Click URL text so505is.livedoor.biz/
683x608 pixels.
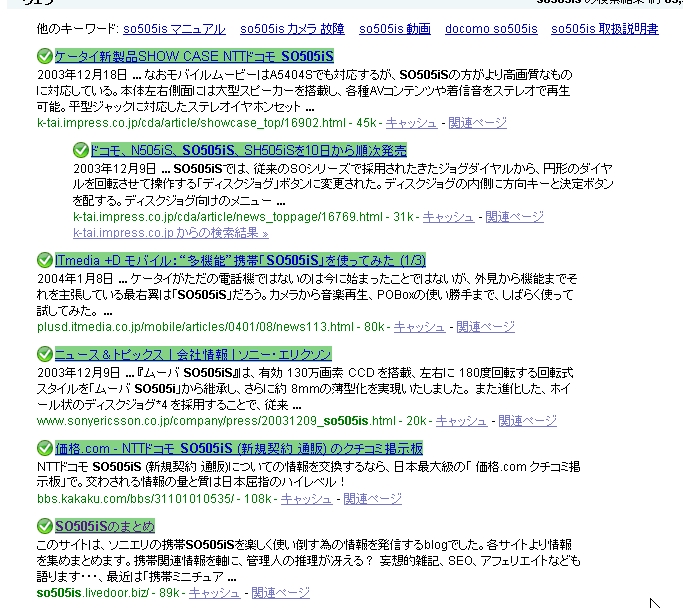click(x=93, y=593)
